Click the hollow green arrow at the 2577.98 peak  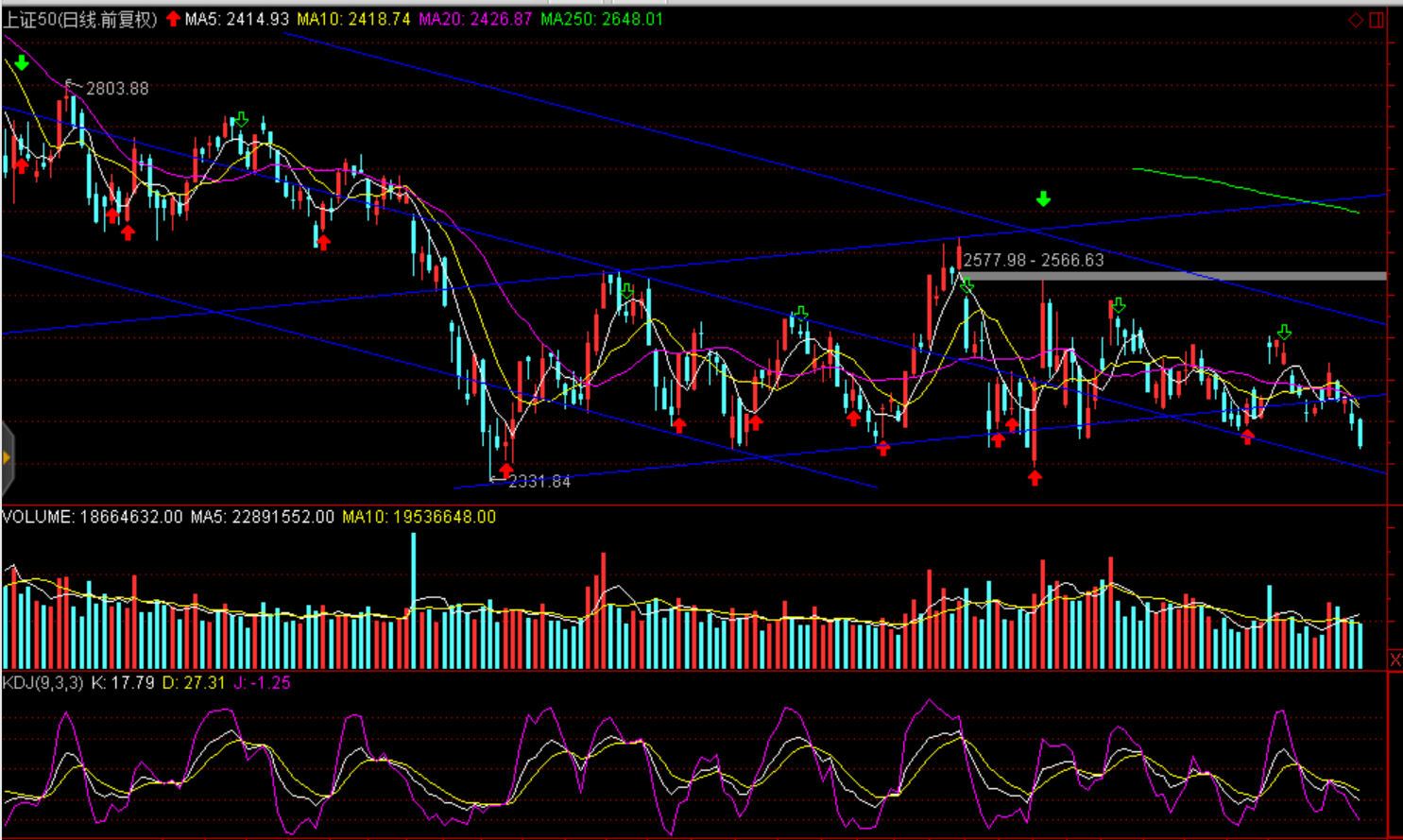point(967,284)
